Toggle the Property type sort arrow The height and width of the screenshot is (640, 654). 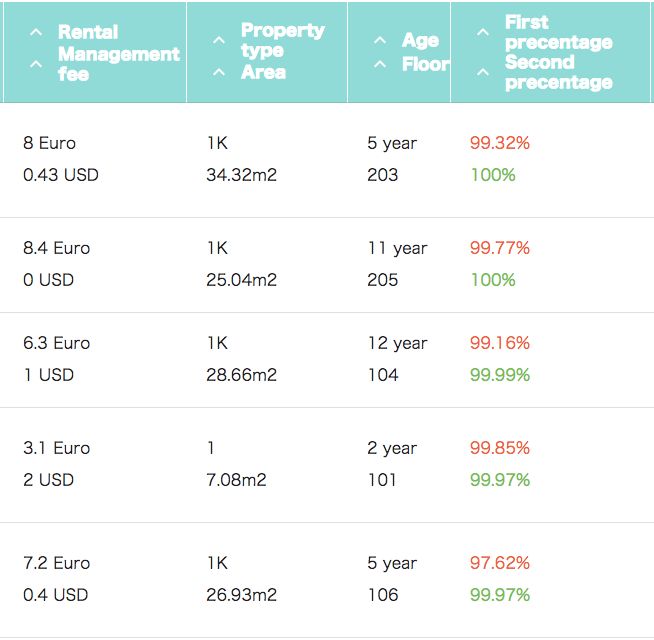[219, 40]
